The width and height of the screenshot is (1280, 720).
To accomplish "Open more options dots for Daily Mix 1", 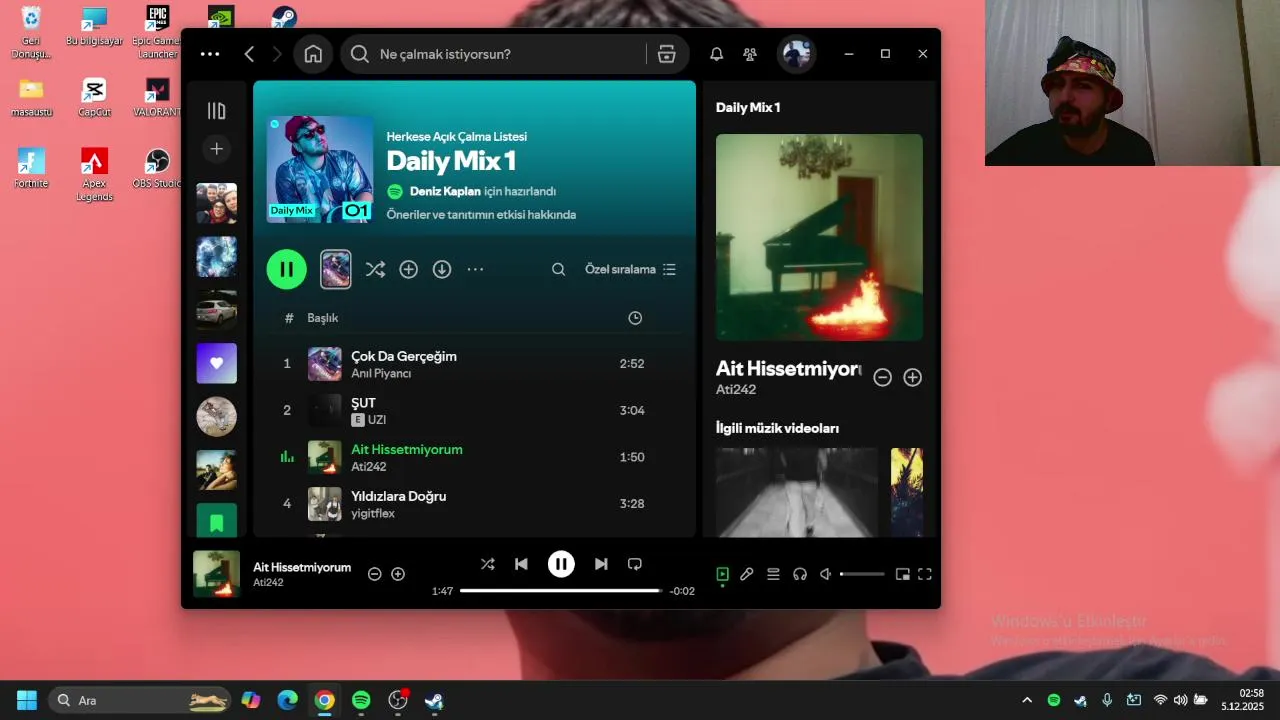I will [475, 269].
